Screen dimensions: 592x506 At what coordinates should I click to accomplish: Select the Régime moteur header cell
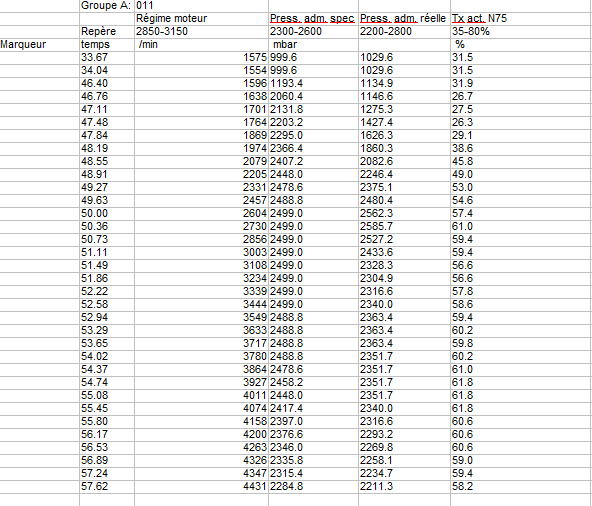point(201,19)
